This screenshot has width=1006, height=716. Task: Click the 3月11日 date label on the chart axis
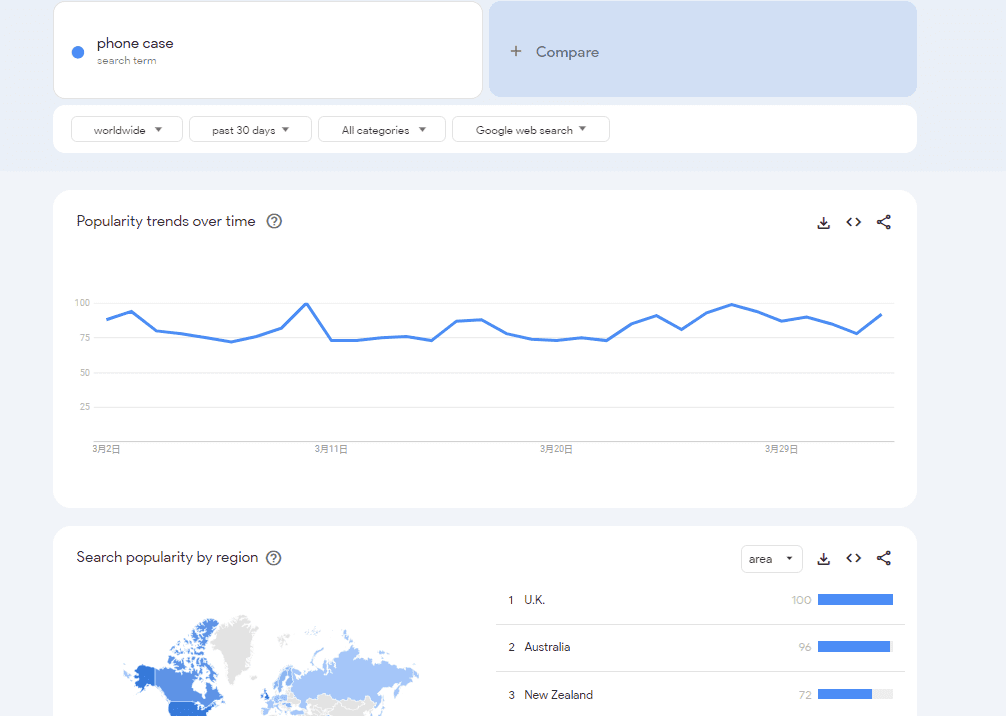[331, 449]
